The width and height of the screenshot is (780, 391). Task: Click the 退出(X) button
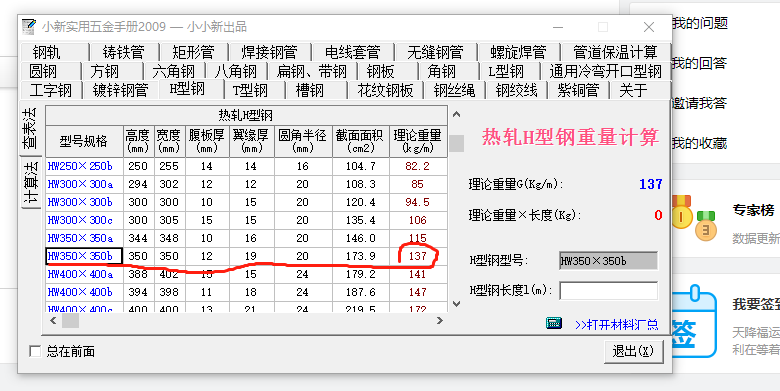point(634,352)
